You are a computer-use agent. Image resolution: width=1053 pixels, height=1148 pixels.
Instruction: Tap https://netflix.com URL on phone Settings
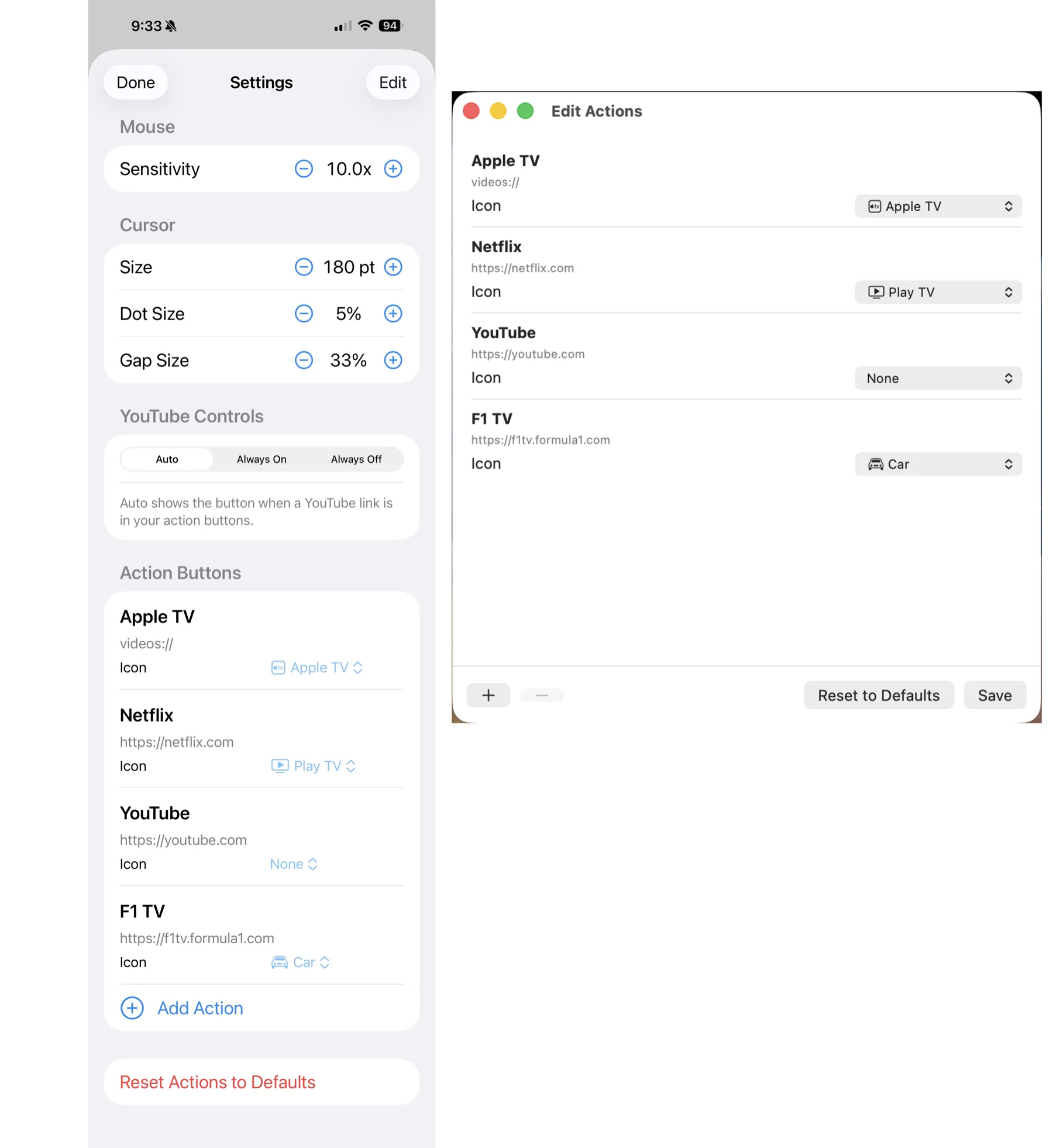[177, 742]
